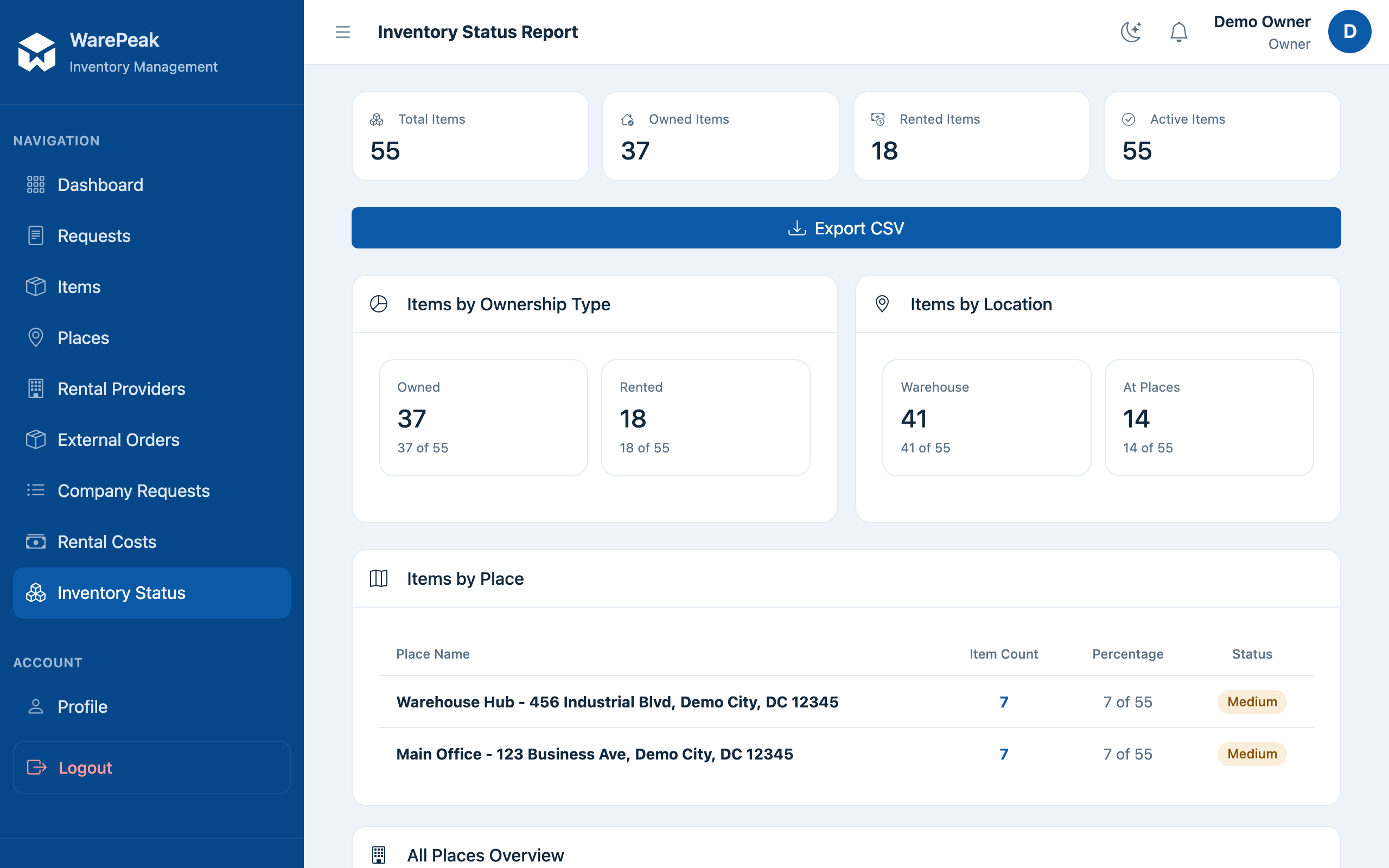The height and width of the screenshot is (868, 1389).
Task: Switch to dark mode with moon icon
Action: (x=1131, y=32)
